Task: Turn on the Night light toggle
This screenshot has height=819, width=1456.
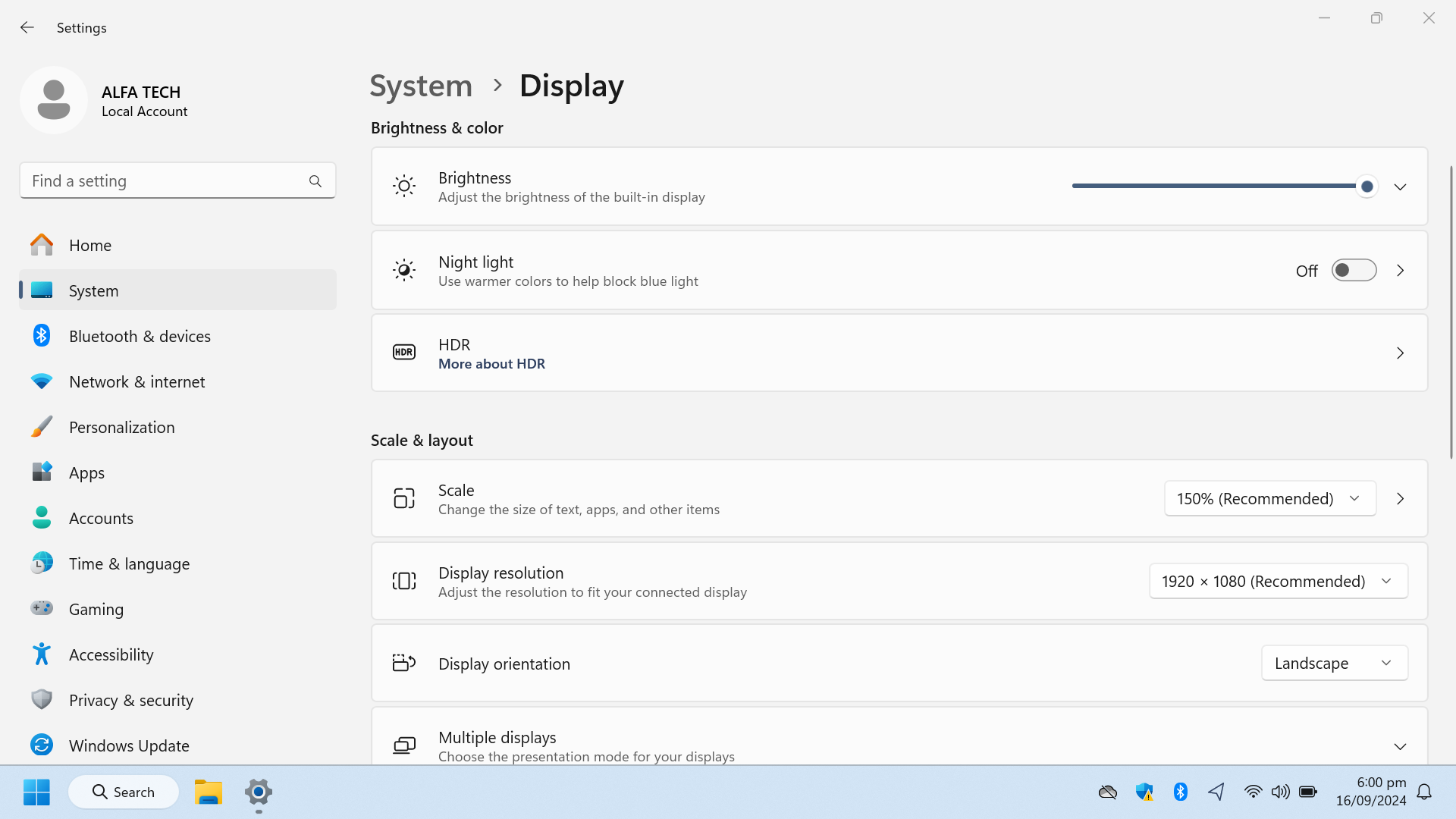Action: [x=1354, y=270]
